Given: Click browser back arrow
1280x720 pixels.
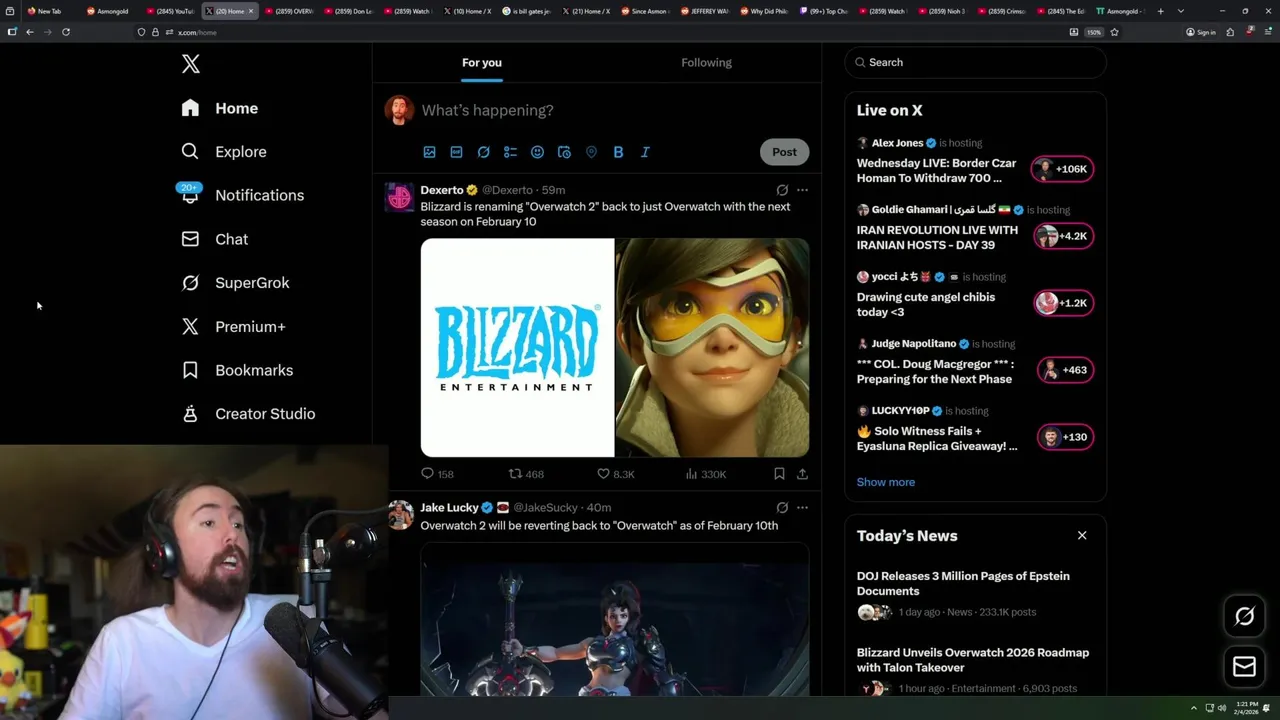Looking at the screenshot, I should coord(30,32).
